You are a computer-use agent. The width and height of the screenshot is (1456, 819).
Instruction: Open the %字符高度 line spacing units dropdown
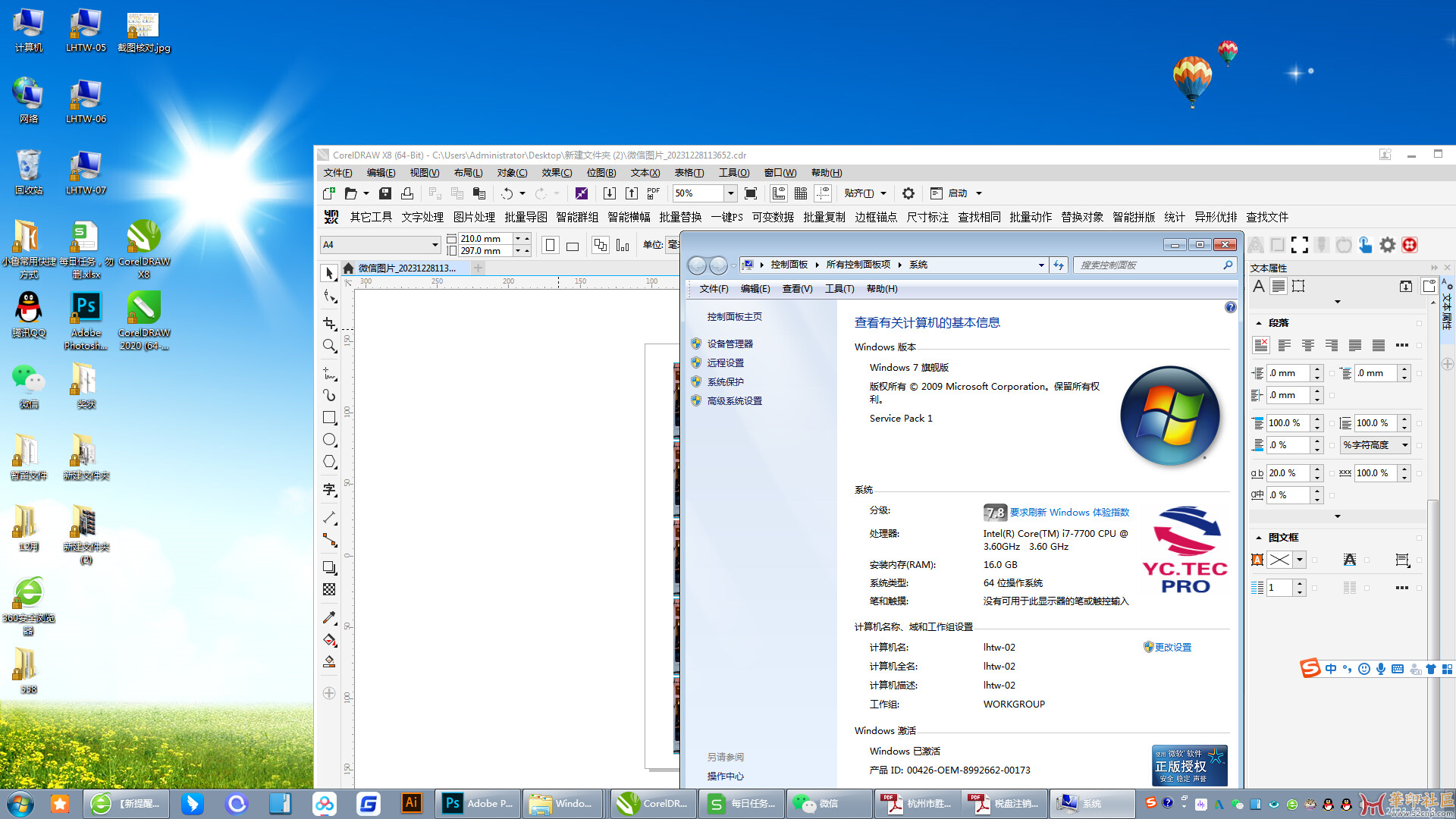[1404, 445]
